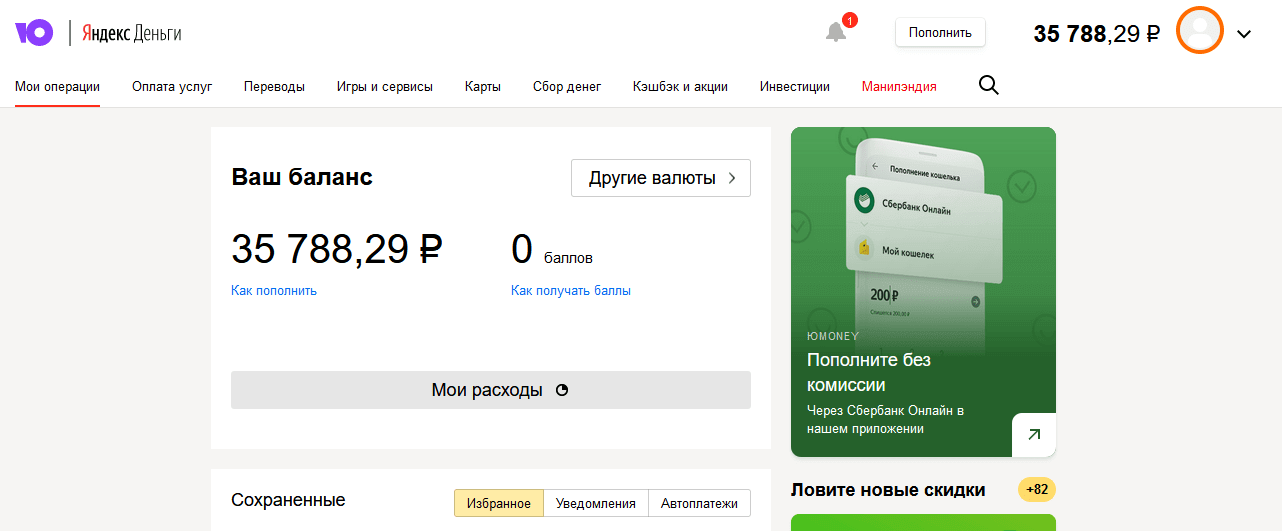Open the Карты navigation item
This screenshot has width=1282, height=531.
tap(483, 86)
